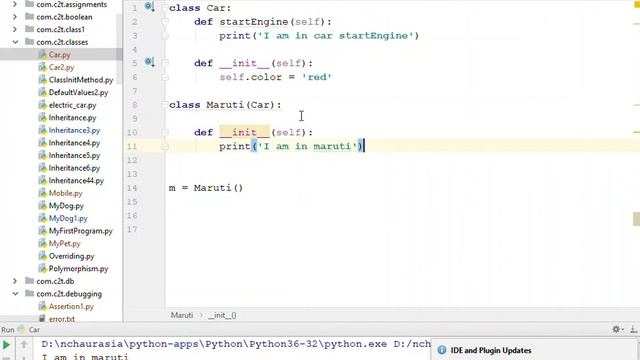Fold Maruti's __init__ method on line 10
640x360 pixels.
(165, 132)
